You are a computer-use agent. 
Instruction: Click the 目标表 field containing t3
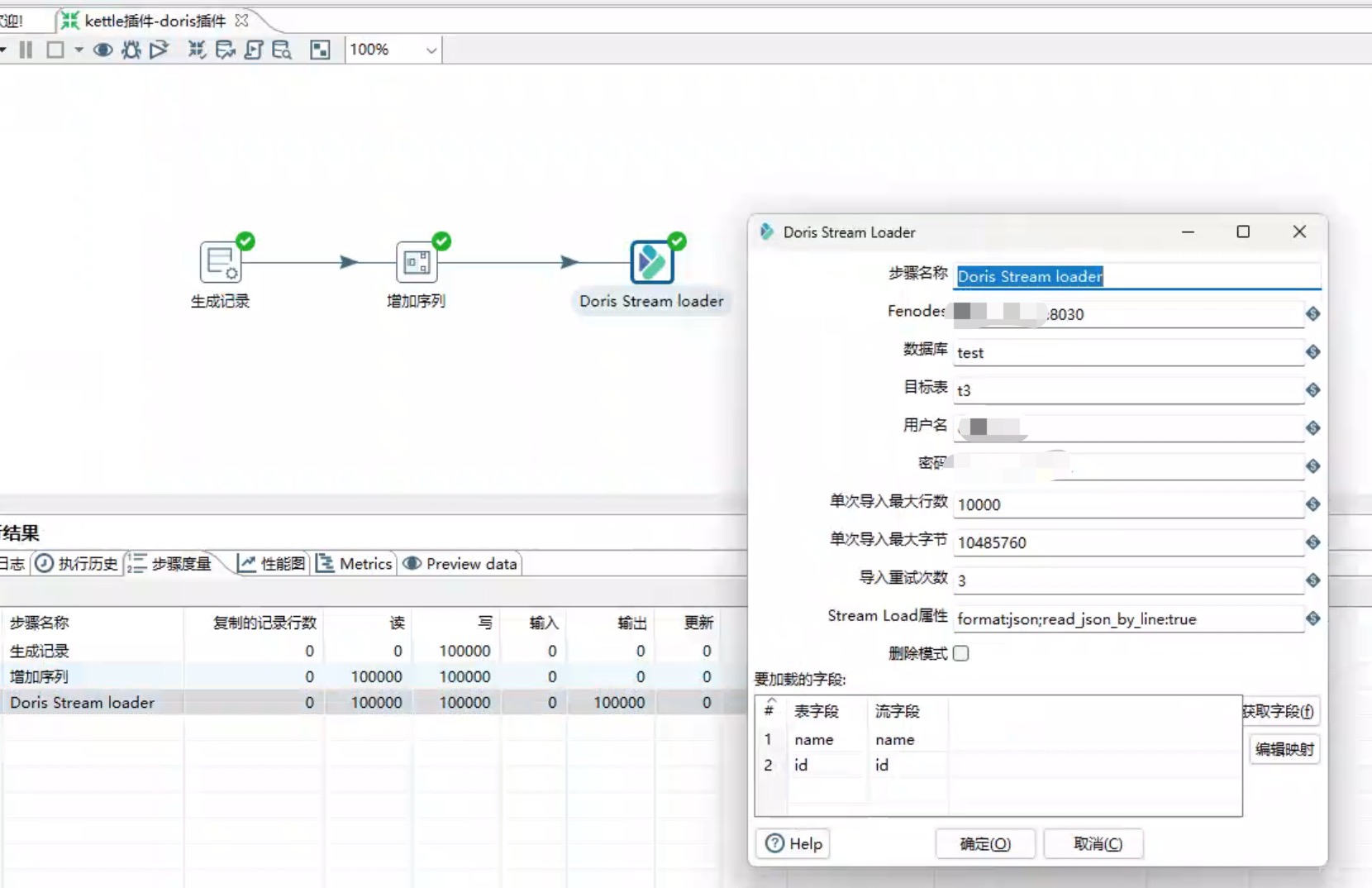point(1128,390)
